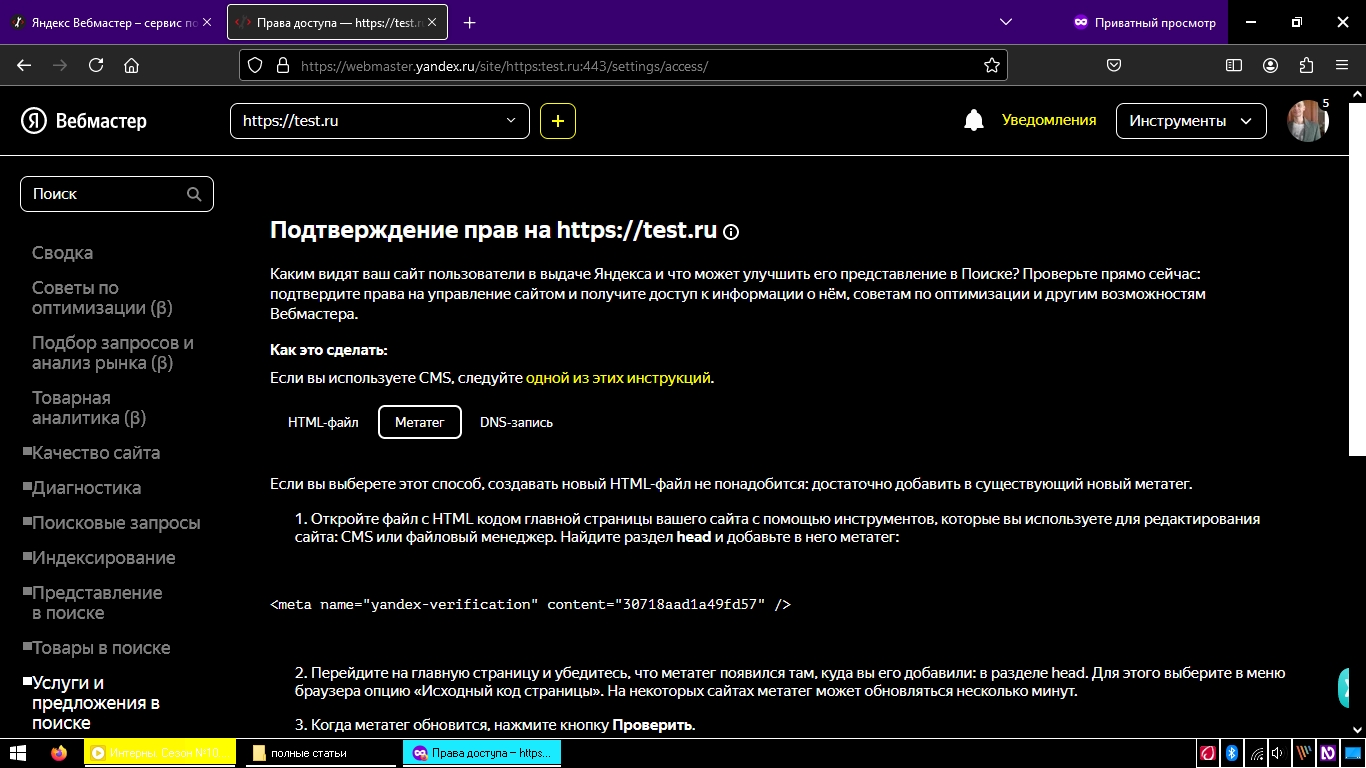Open the https://test.ru site selector dropdown

coord(379,121)
